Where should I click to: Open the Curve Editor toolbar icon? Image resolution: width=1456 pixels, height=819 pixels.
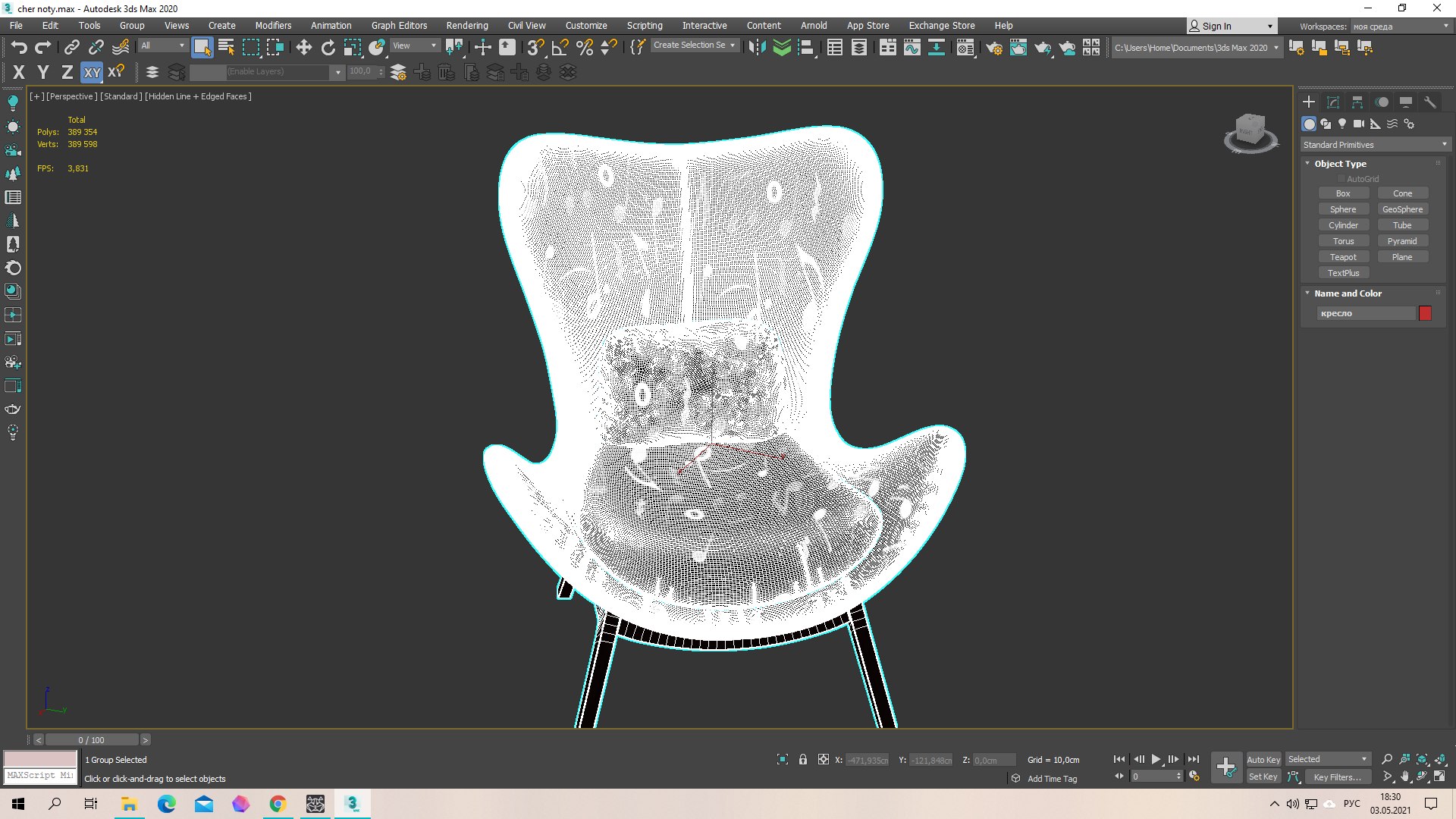point(912,48)
